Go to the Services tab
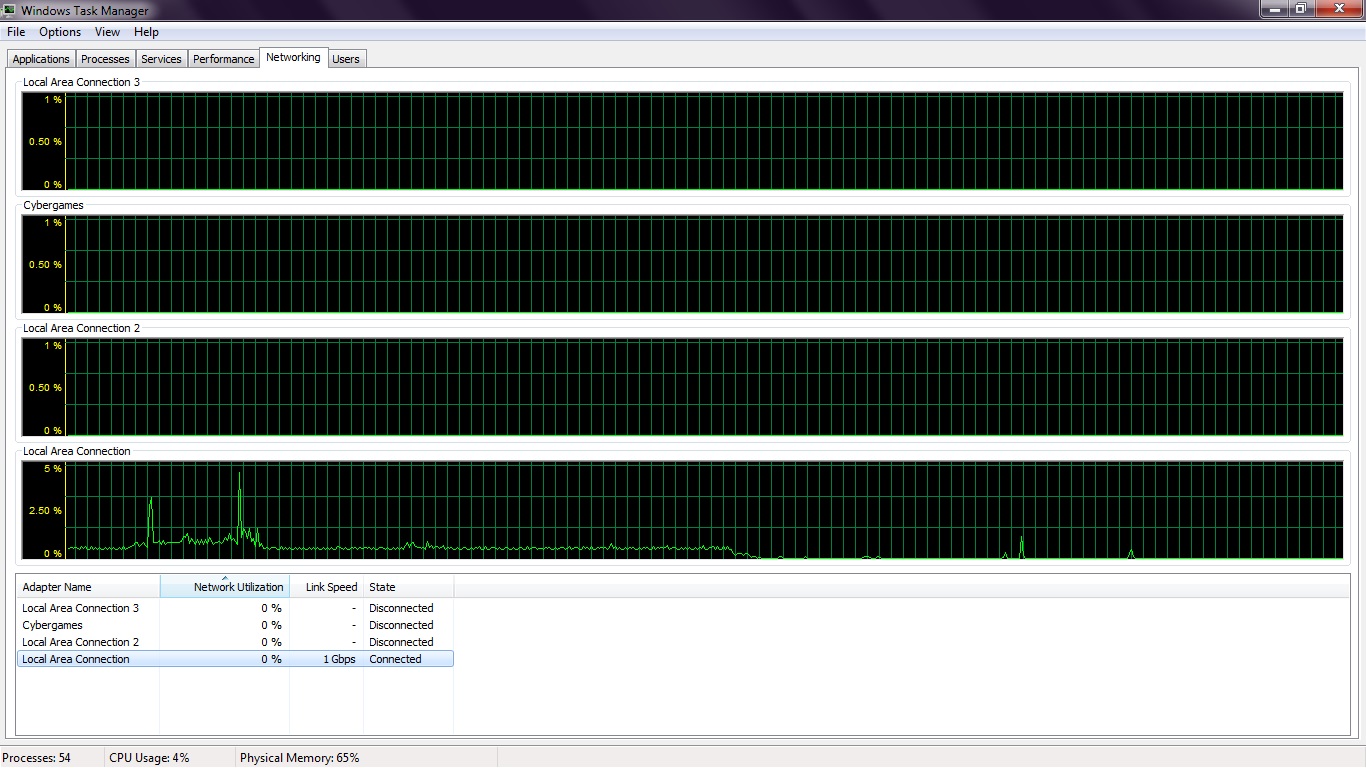 (161, 59)
